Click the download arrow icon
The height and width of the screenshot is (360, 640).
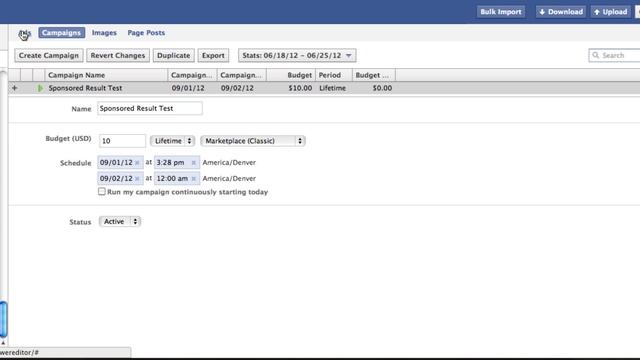coord(542,12)
